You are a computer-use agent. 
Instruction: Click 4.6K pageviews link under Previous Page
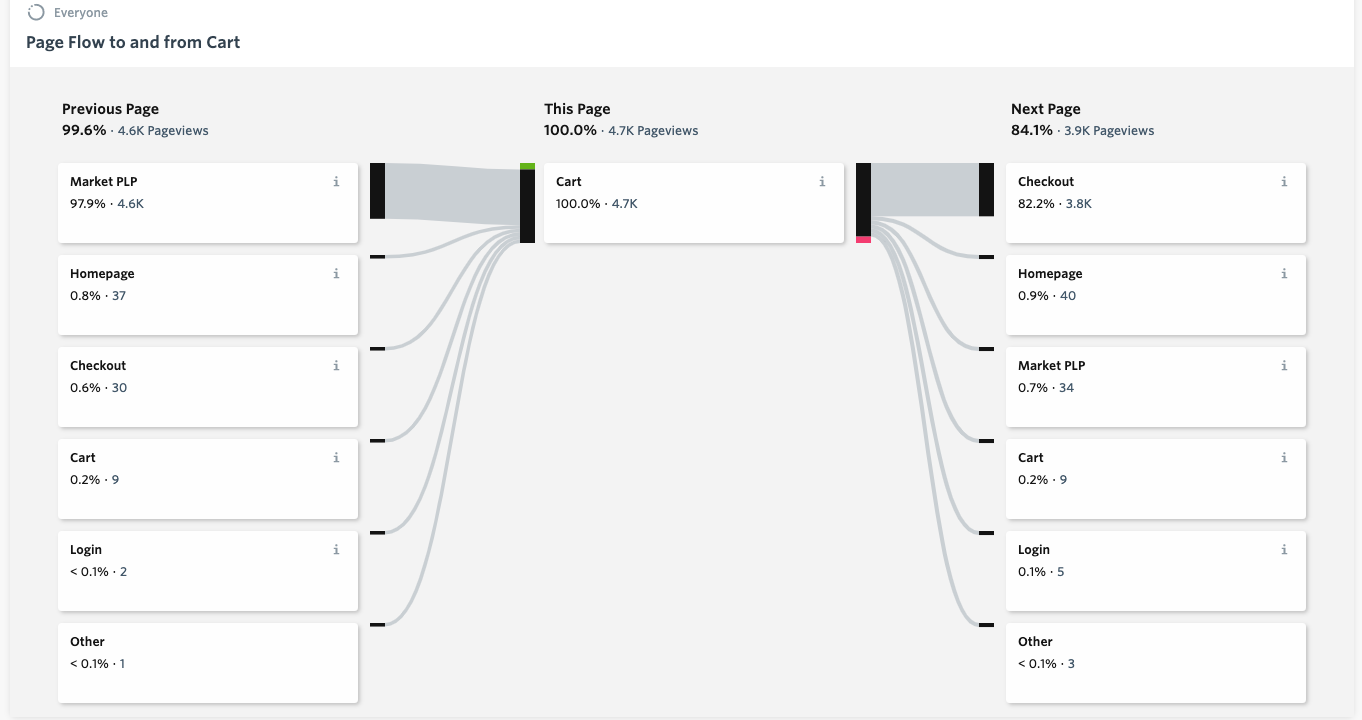point(163,131)
